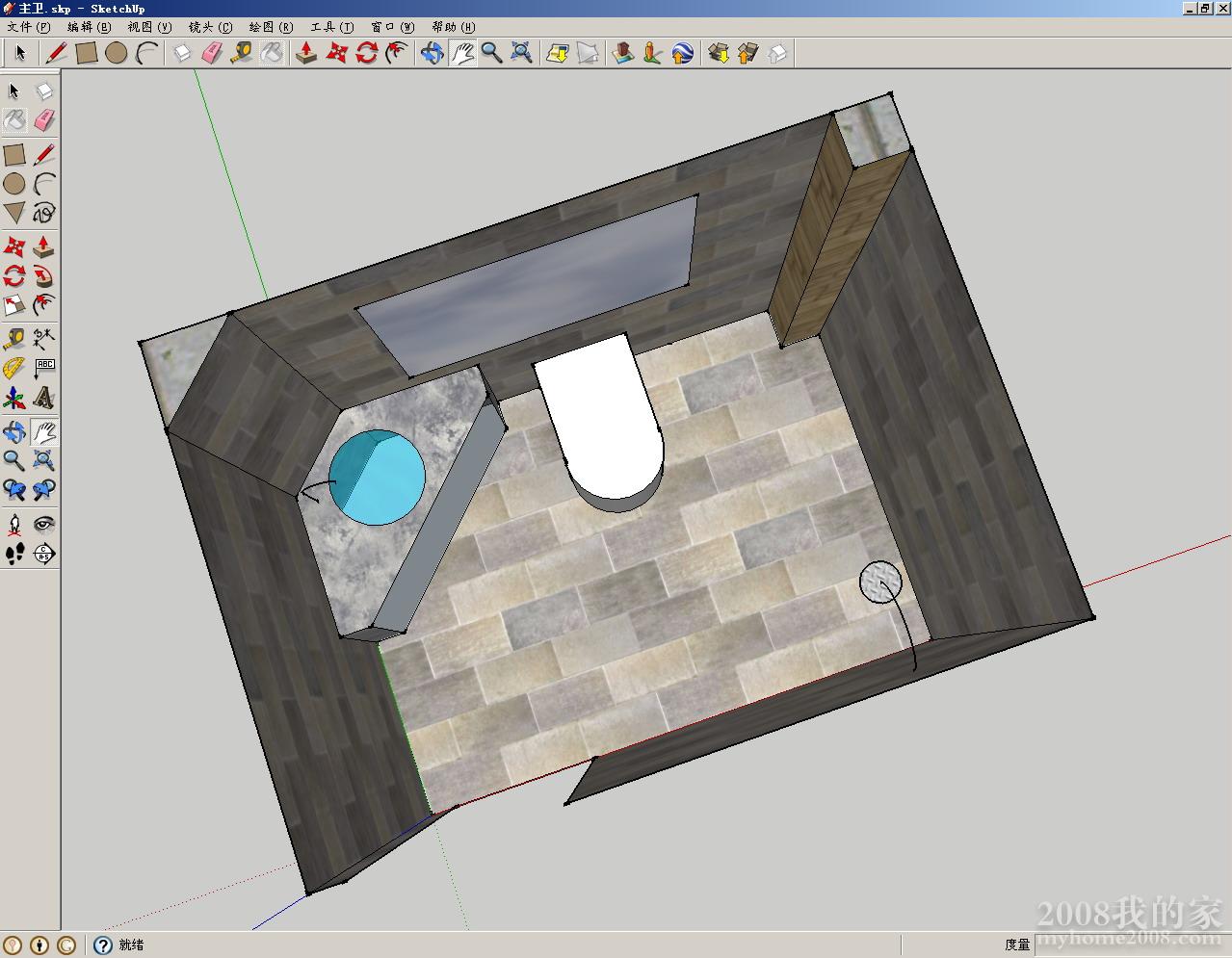Activate the Freehand drawing tool
Image resolution: width=1232 pixels, height=958 pixels.
pos(44,212)
